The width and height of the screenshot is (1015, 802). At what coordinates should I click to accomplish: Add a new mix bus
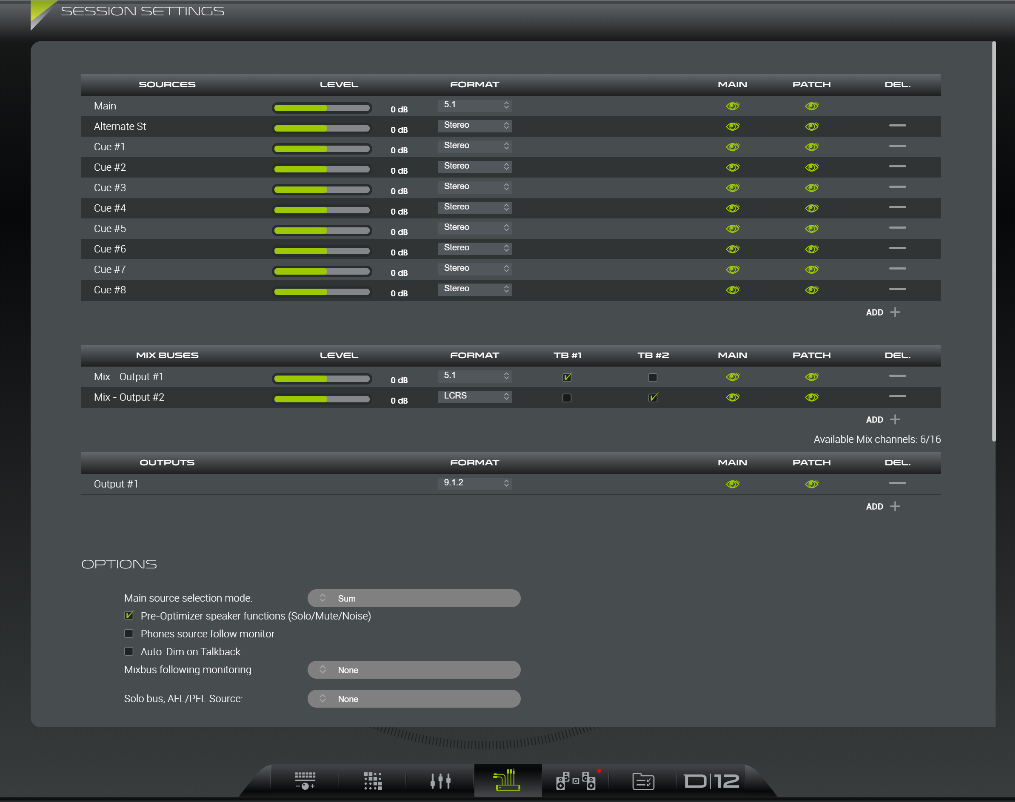(884, 419)
